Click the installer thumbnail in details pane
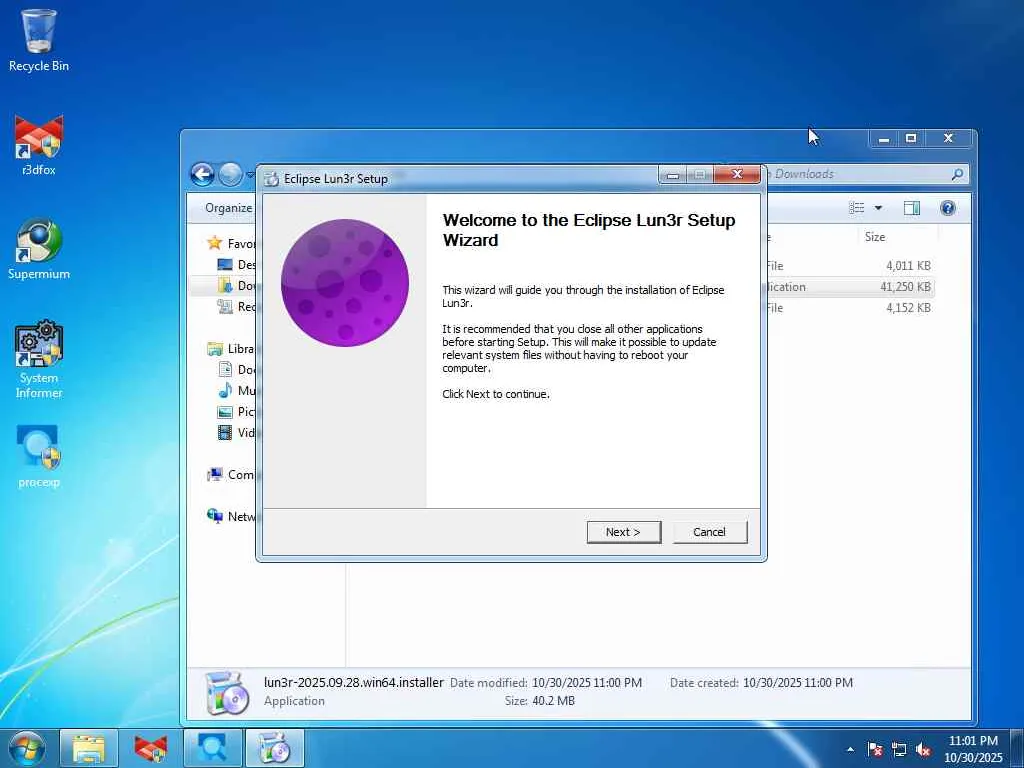1024x768 pixels. click(x=225, y=692)
